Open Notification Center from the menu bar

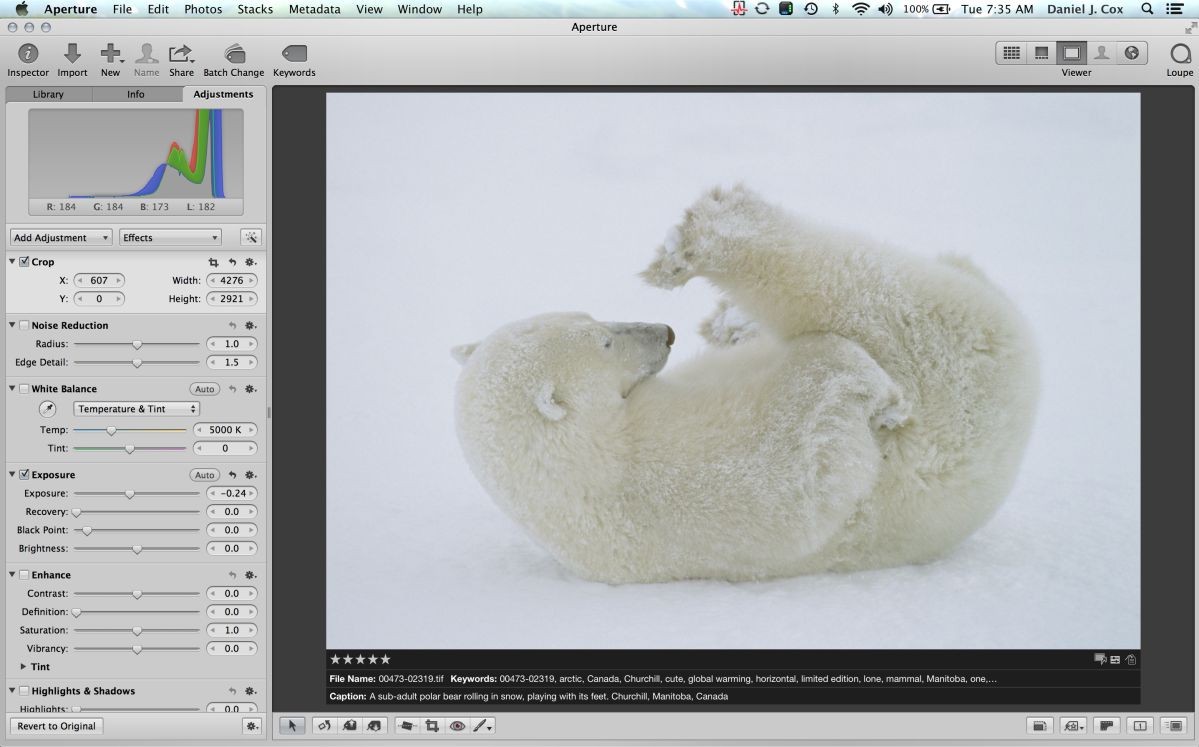click(x=1175, y=9)
